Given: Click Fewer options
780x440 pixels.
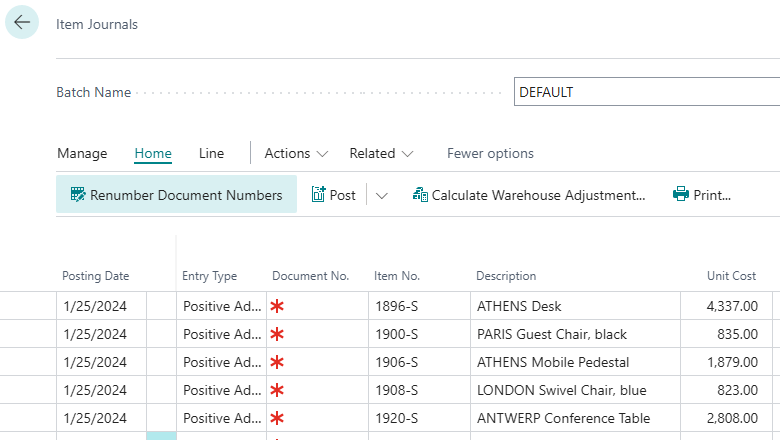Looking at the screenshot, I should pyautogui.click(x=490, y=153).
